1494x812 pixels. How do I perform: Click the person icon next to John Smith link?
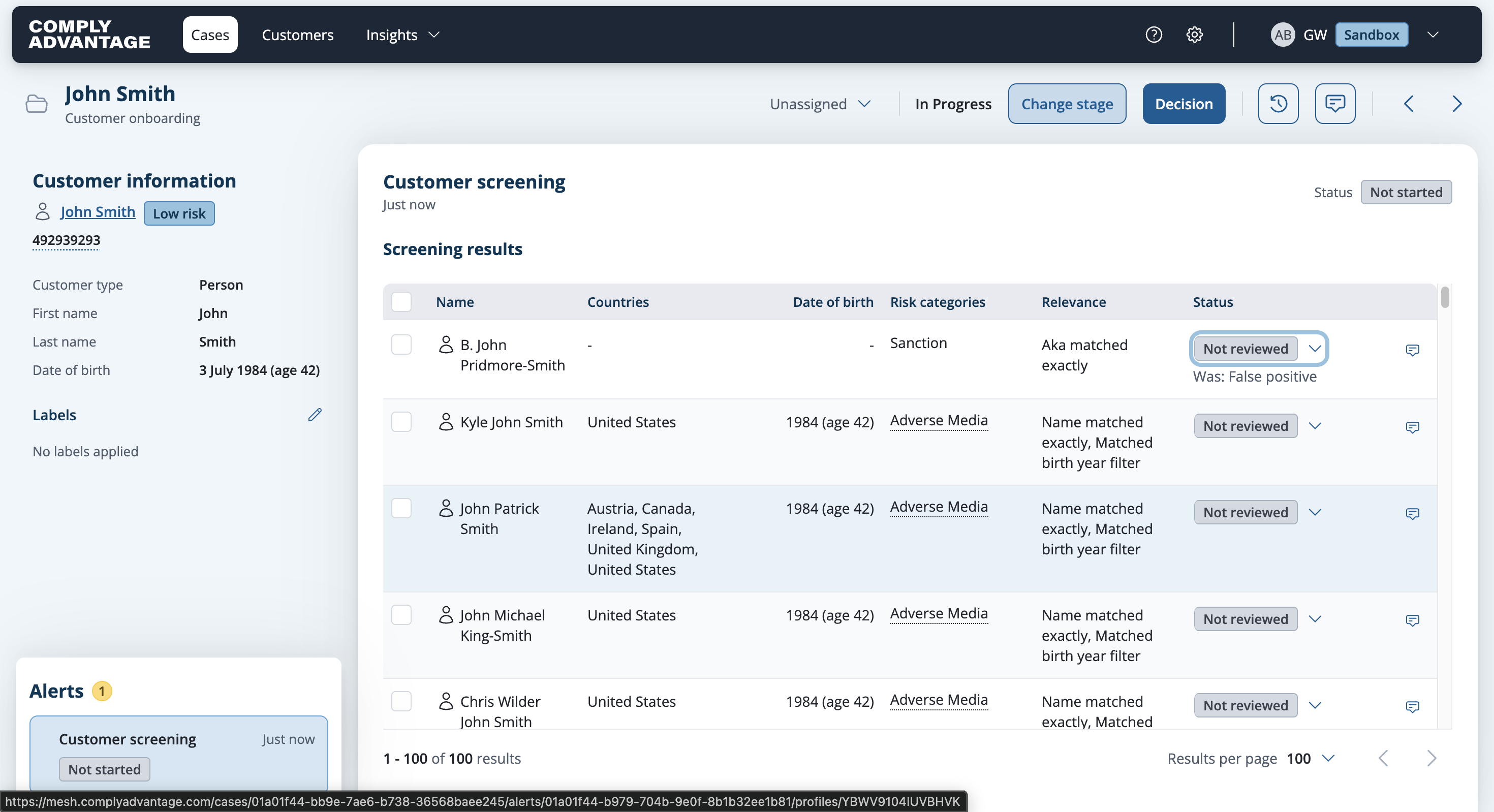pyautogui.click(x=42, y=212)
